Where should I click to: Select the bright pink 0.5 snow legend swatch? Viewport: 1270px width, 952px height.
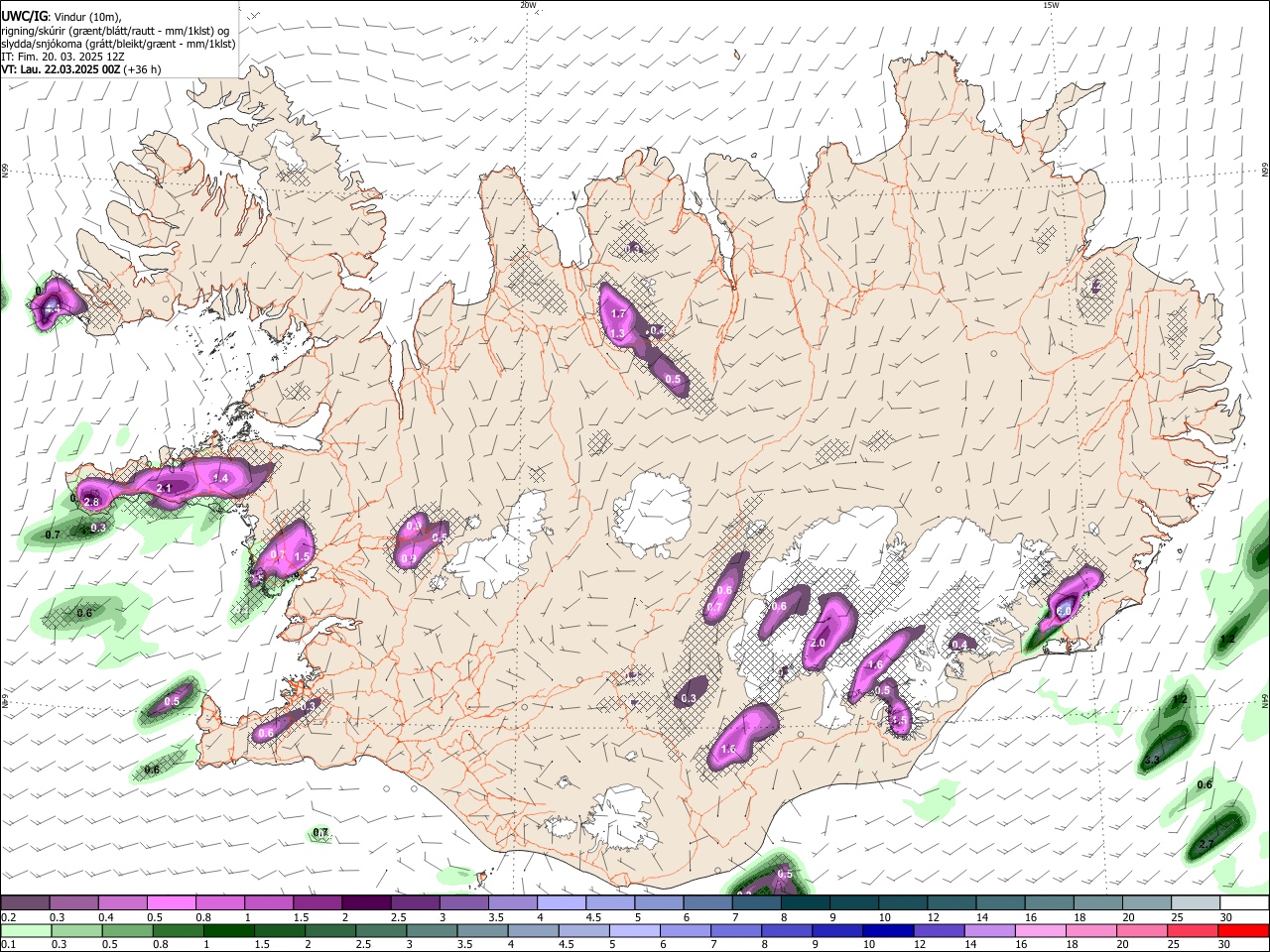click(x=171, y=902)
